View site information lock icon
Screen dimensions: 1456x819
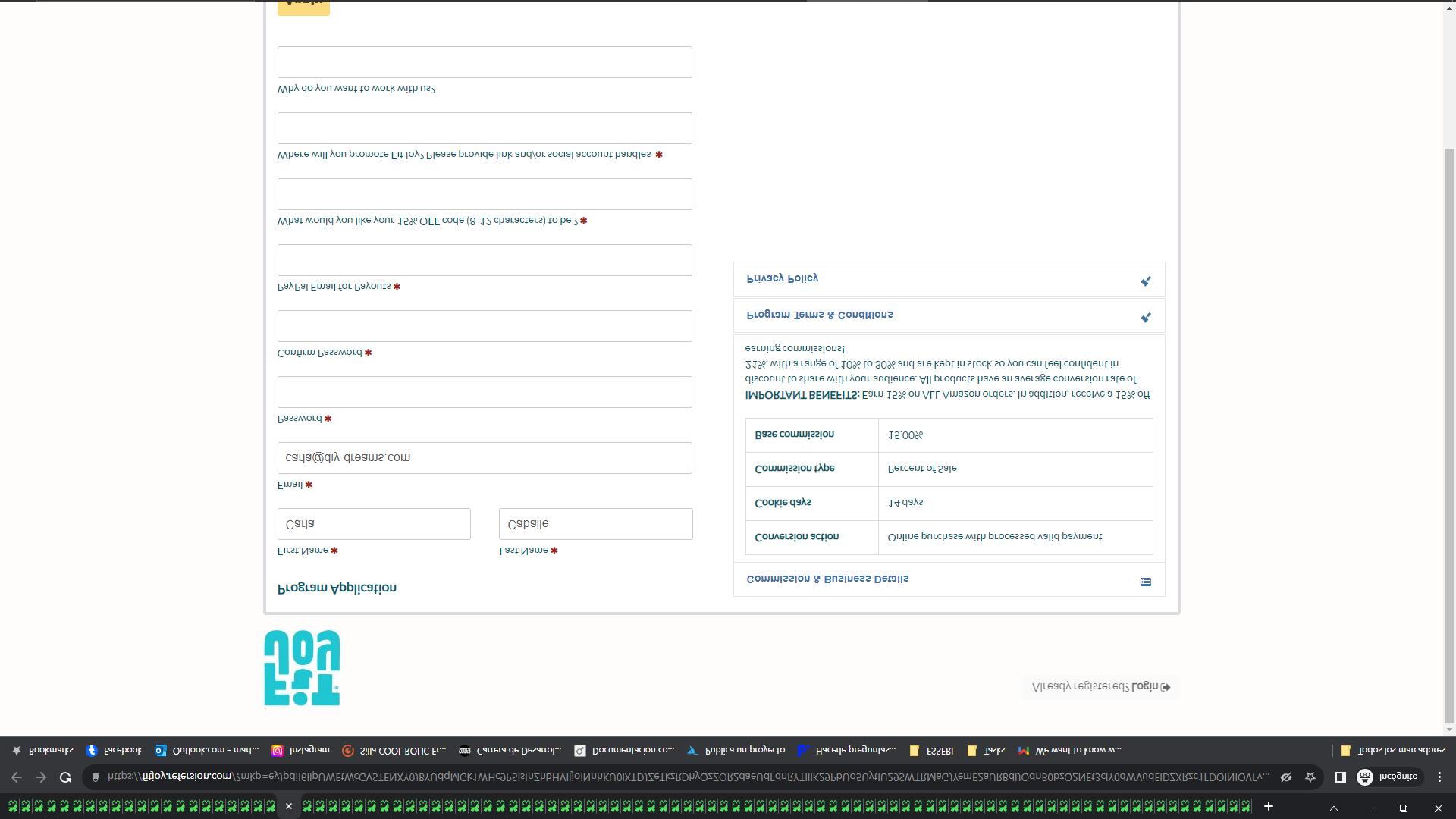point(96,777)
